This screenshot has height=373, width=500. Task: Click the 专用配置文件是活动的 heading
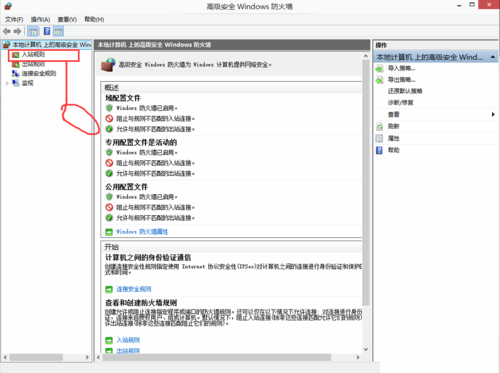pos(141,142)
